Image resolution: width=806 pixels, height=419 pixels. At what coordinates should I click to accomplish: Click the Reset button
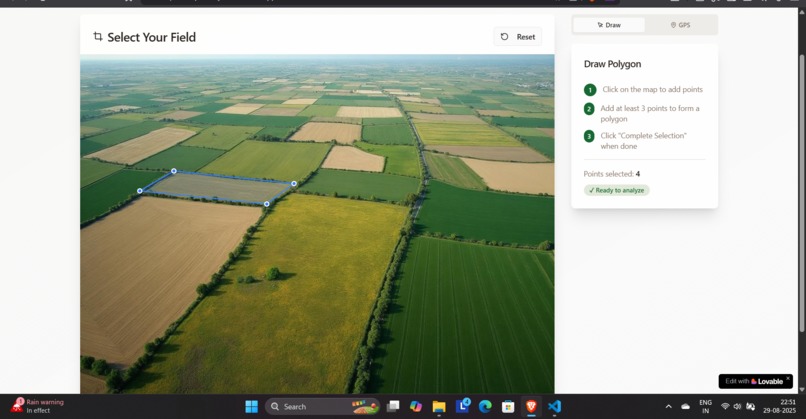point(518,37)
